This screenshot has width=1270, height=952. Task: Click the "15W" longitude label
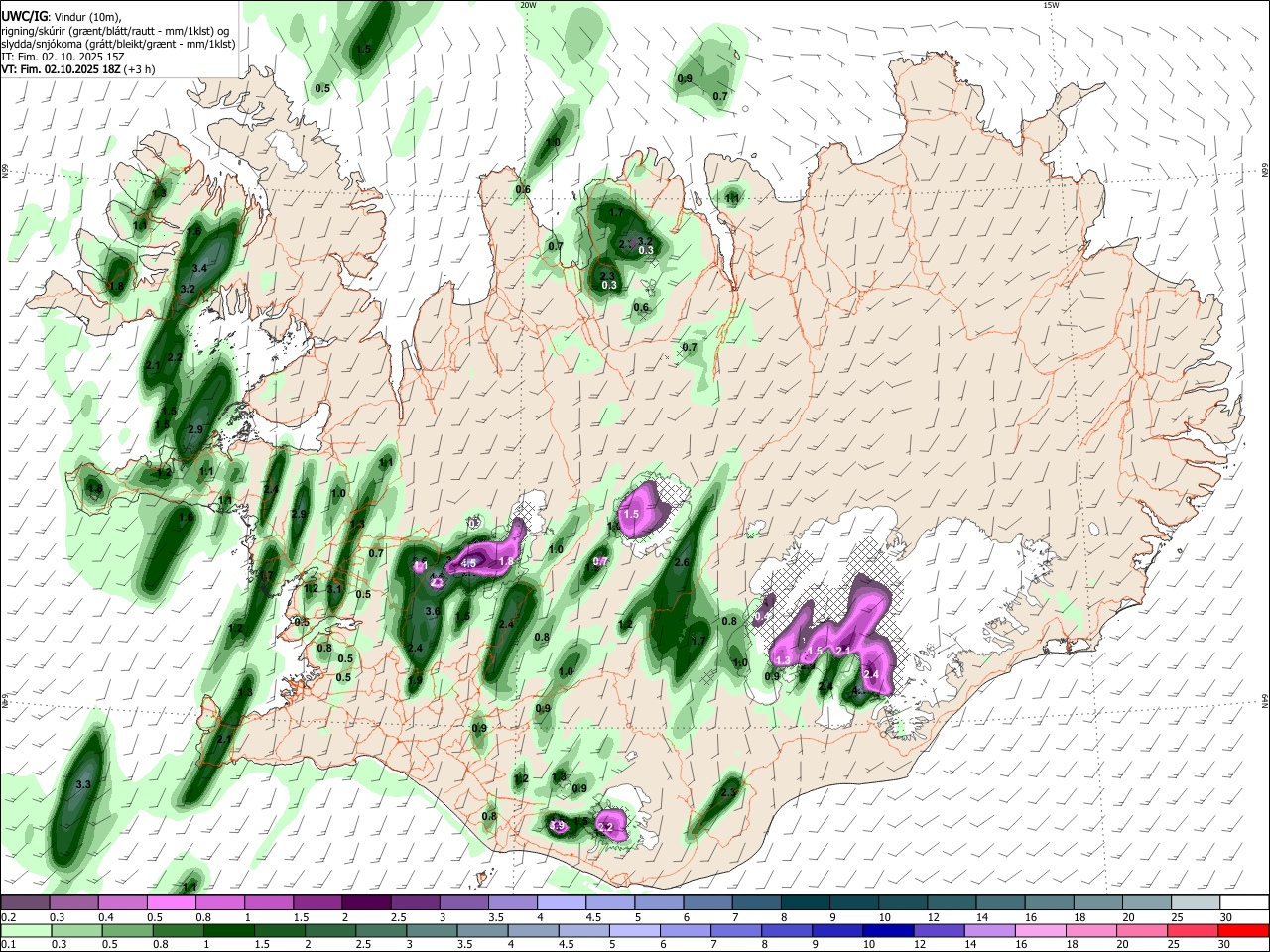point(1051,5)
